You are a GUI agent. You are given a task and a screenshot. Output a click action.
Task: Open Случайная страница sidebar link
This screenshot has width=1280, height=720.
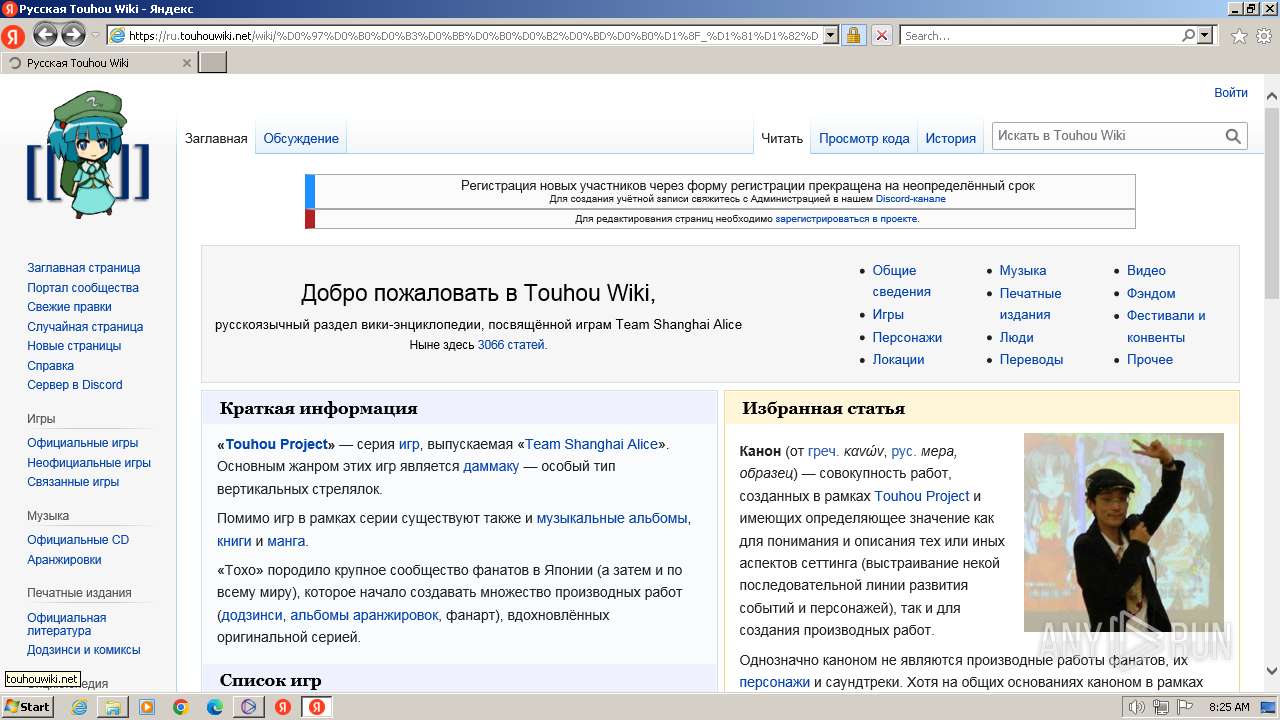[x=85, y=327]
